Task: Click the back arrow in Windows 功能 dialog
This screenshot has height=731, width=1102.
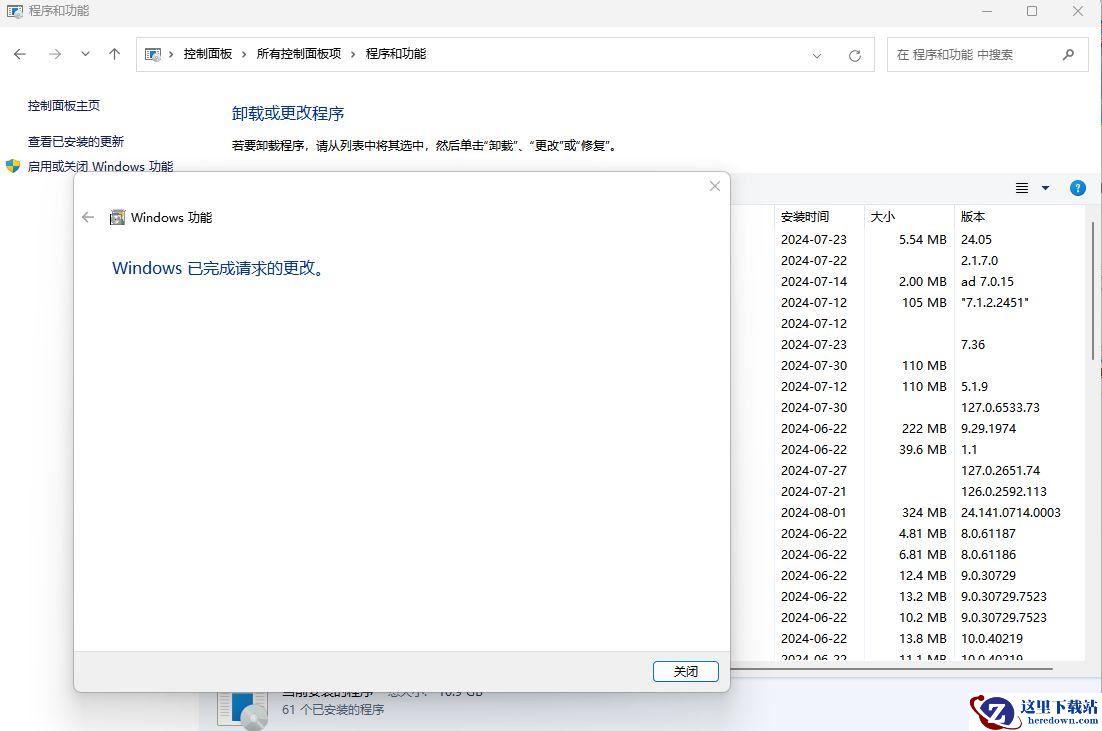Action: point(88,217)
